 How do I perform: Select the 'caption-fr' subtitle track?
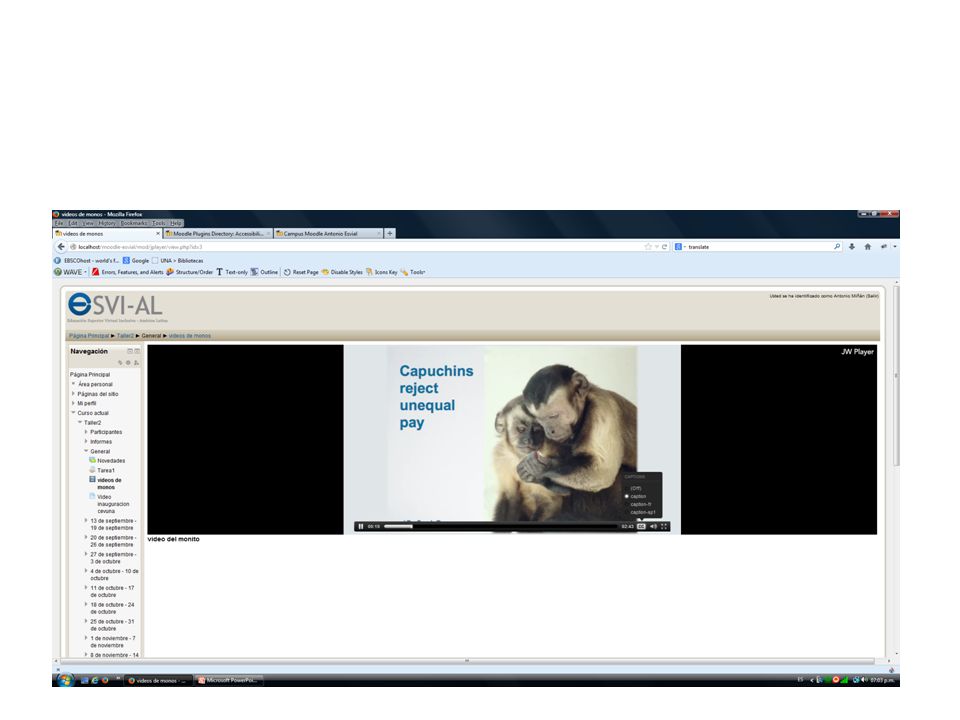pos(640,504)
